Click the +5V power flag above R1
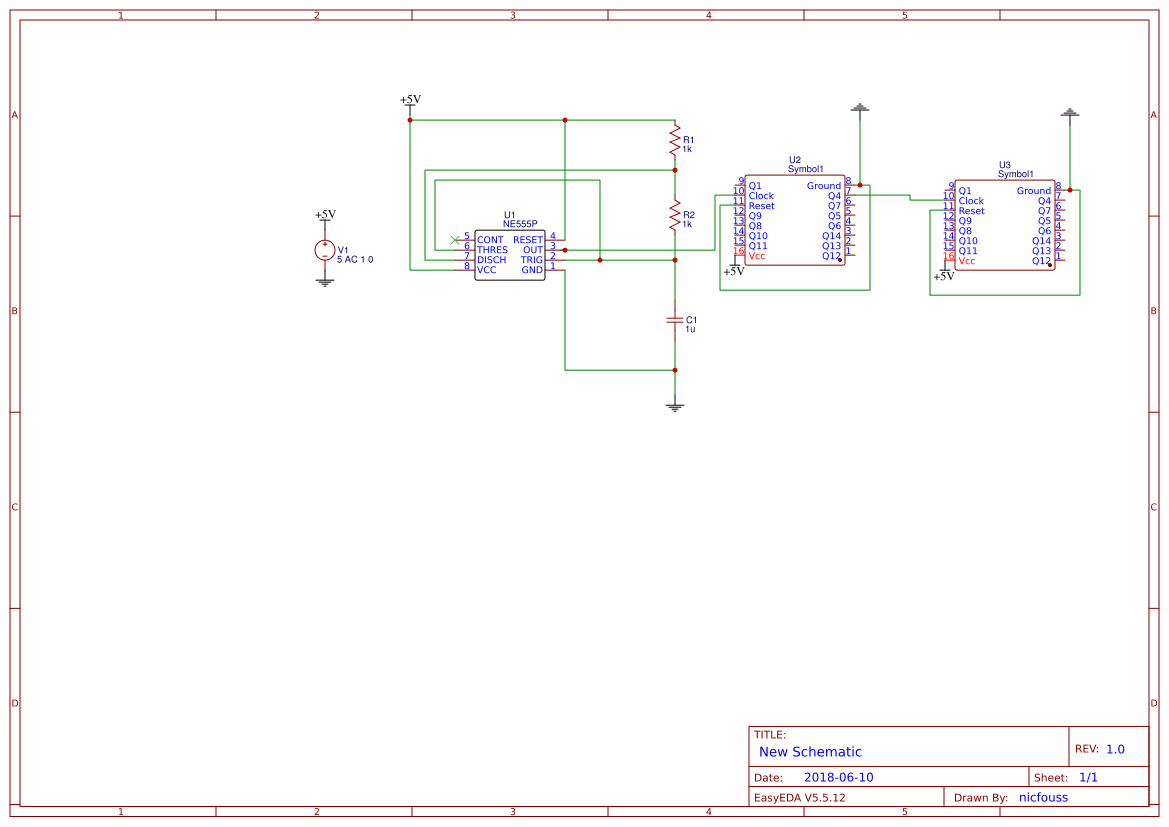The image size is (1169, 827). pos(411,100)
